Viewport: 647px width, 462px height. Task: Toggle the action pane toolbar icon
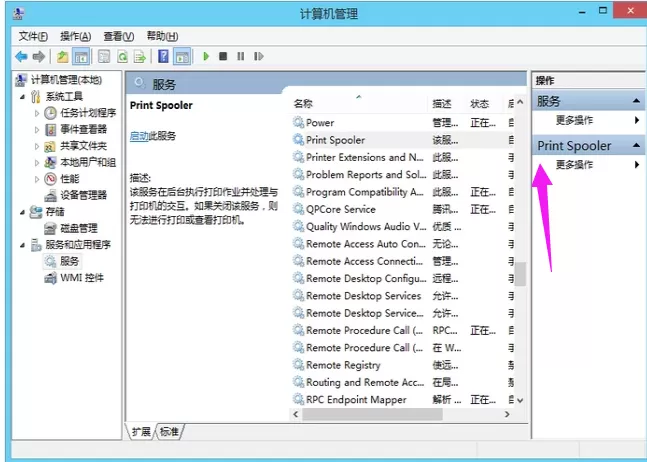(x=182, y=57)
